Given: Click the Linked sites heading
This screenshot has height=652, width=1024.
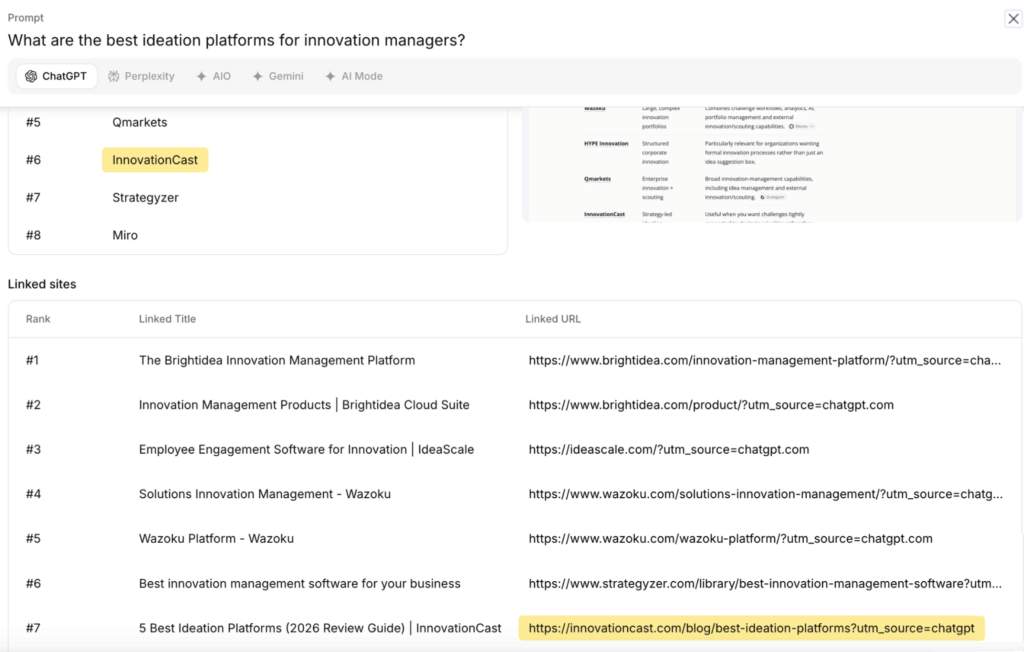Looking at the screenshot, I should point(42,284).
